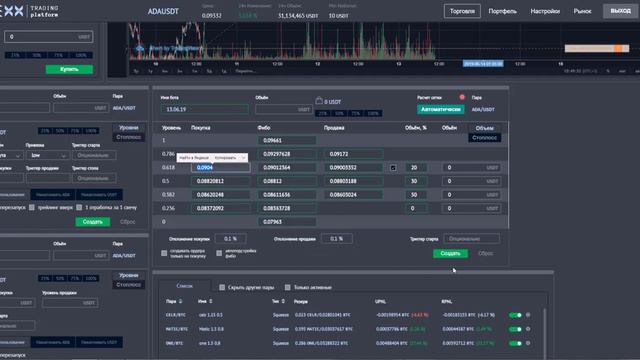Choose Найти в Яндекс in popup
The height and width of the screenshot is (360, 640).
pos(194,158)
